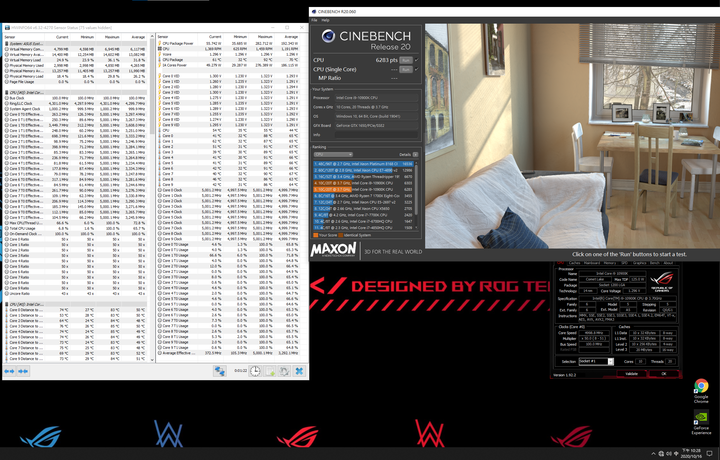
Task: Click CPU Package Power lightning icon row
Action: [228, 43]
